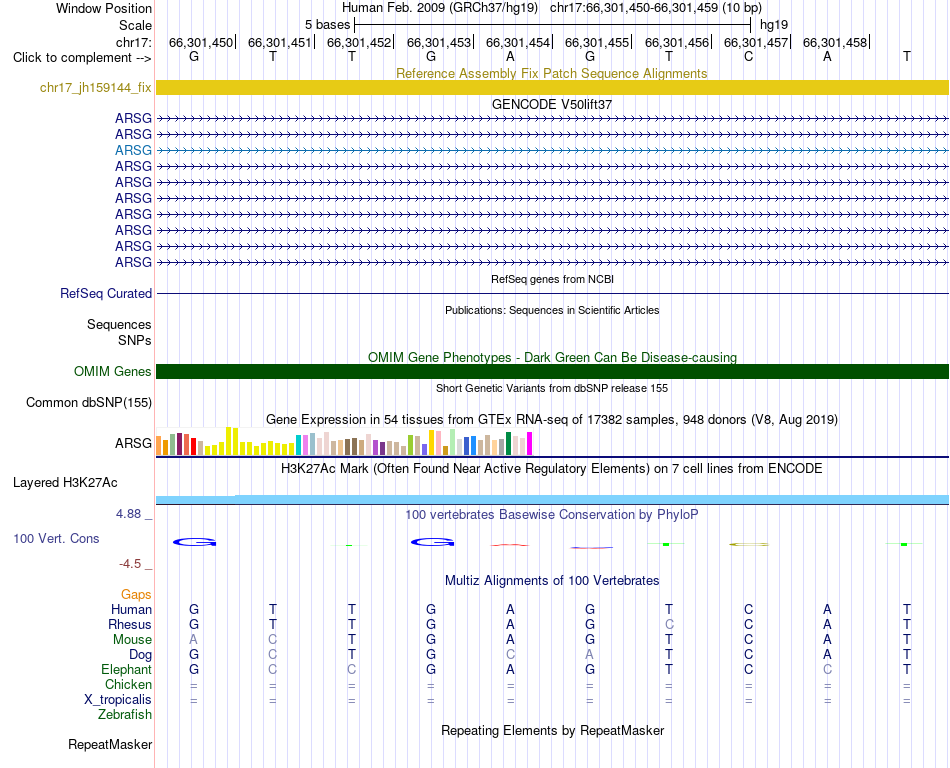Click the RepeatMasker track label
This screenshot has width=950, height=768.
110,744
